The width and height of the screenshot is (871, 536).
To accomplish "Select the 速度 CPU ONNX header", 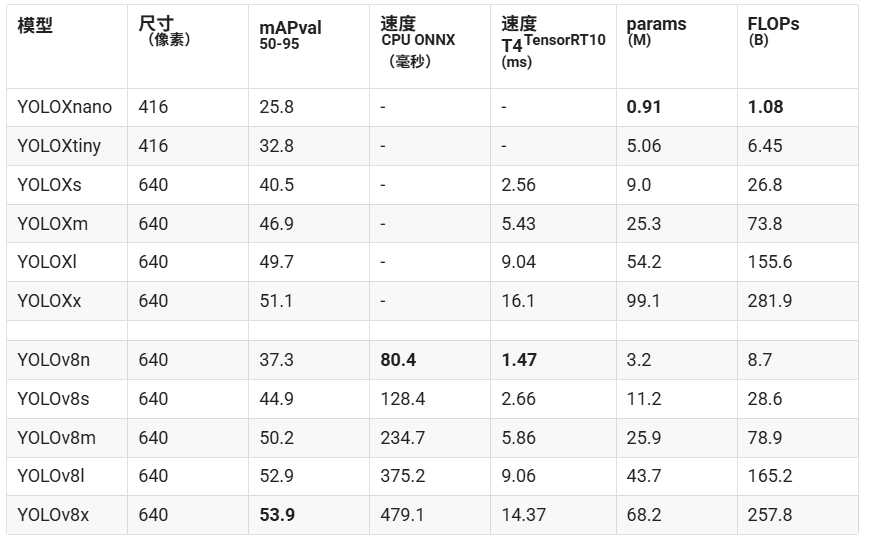I will pos(418,42).
